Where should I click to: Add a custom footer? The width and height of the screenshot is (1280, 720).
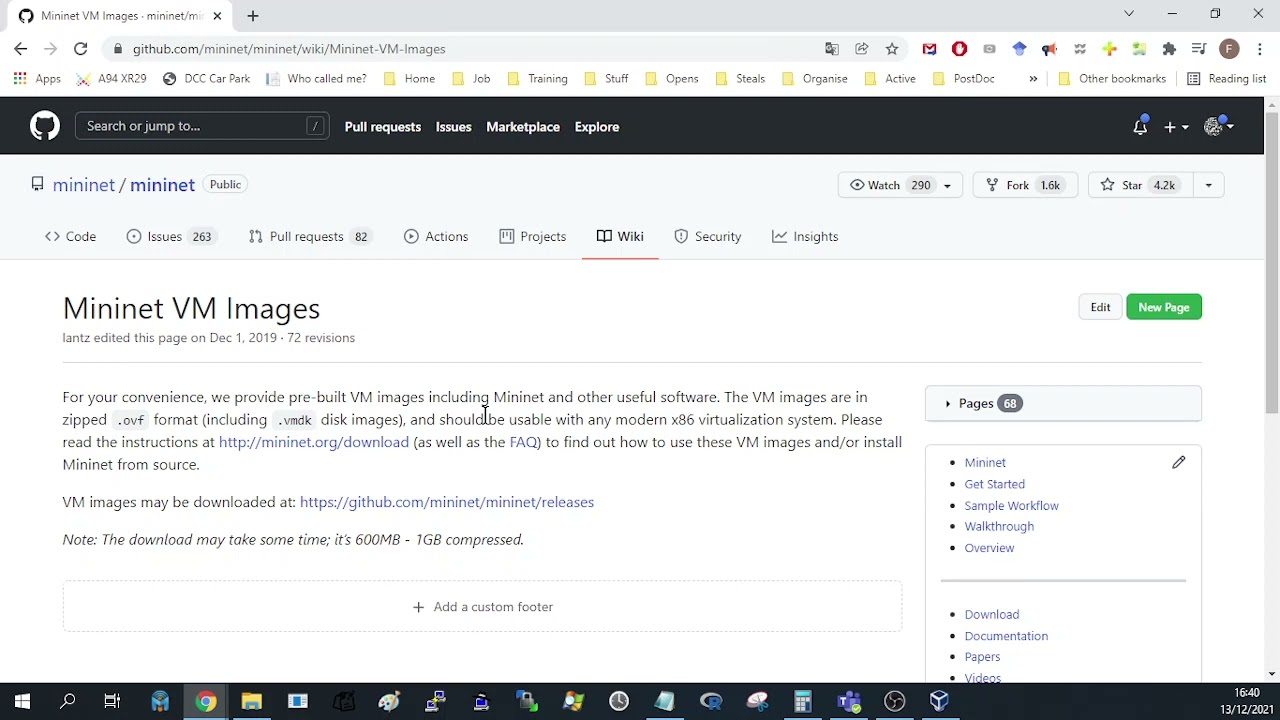click(482, 607)
